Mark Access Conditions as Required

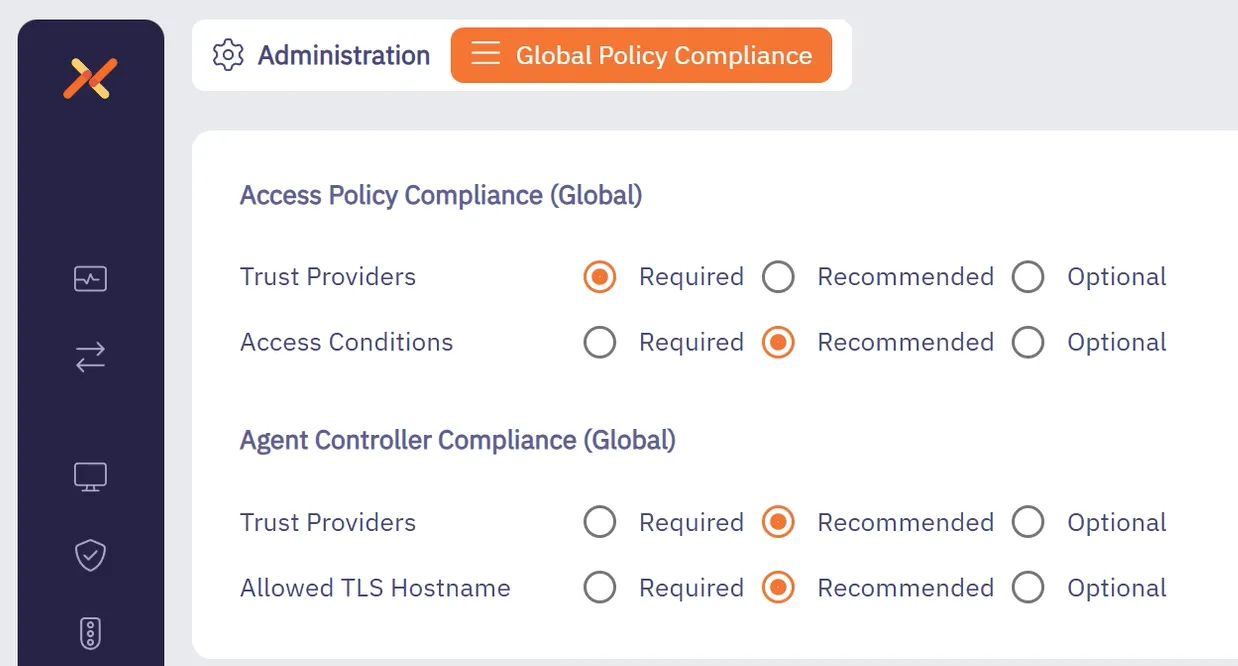[x=600, y=342]
